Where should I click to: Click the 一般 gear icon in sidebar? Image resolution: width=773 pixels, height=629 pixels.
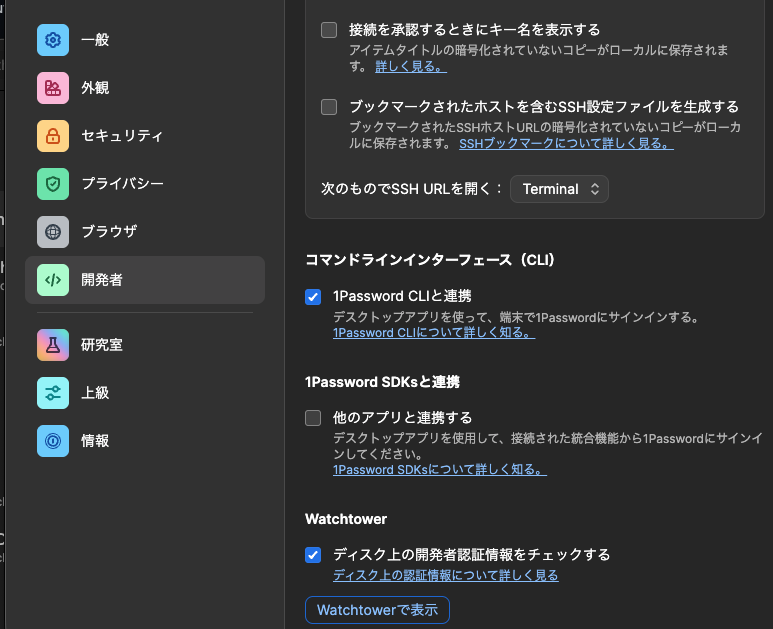(x=53, y=40)
